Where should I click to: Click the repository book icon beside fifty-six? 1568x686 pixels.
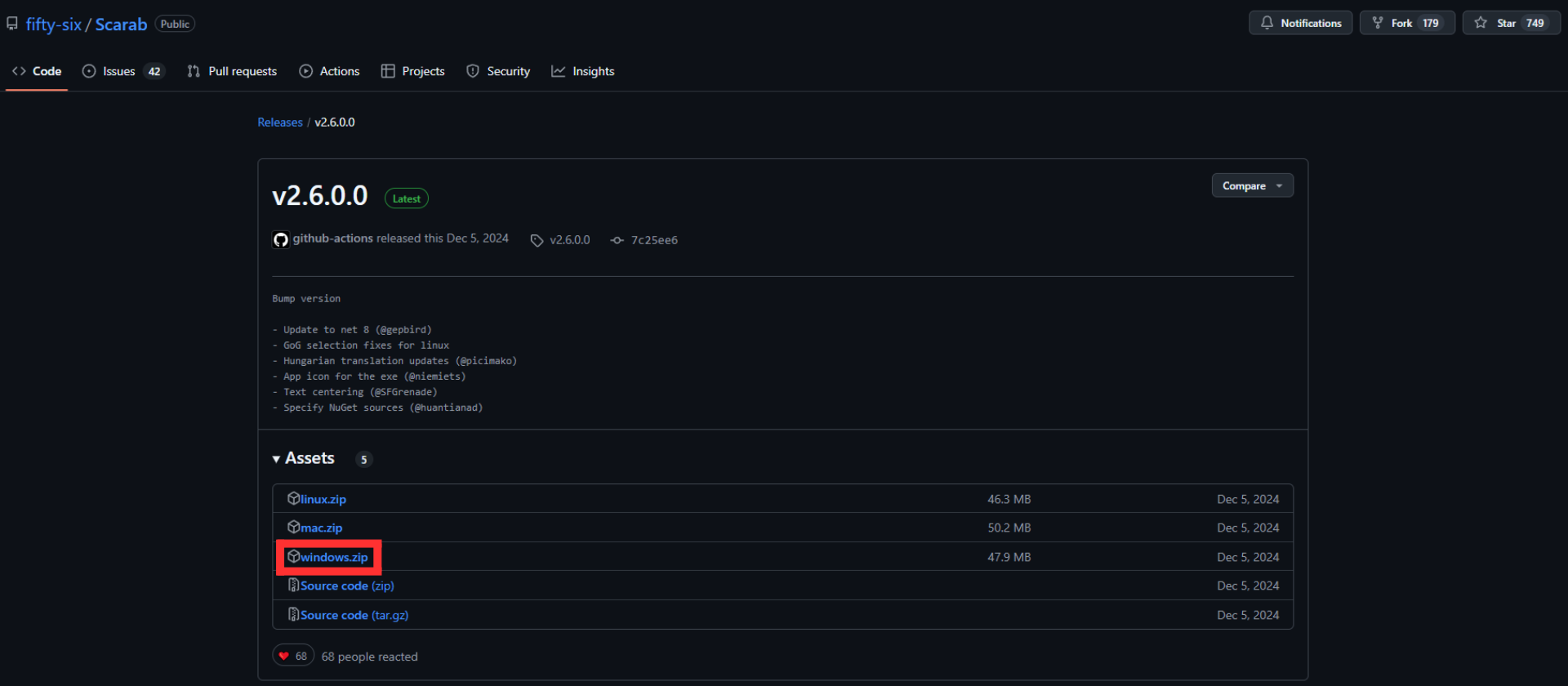point(12,24)
